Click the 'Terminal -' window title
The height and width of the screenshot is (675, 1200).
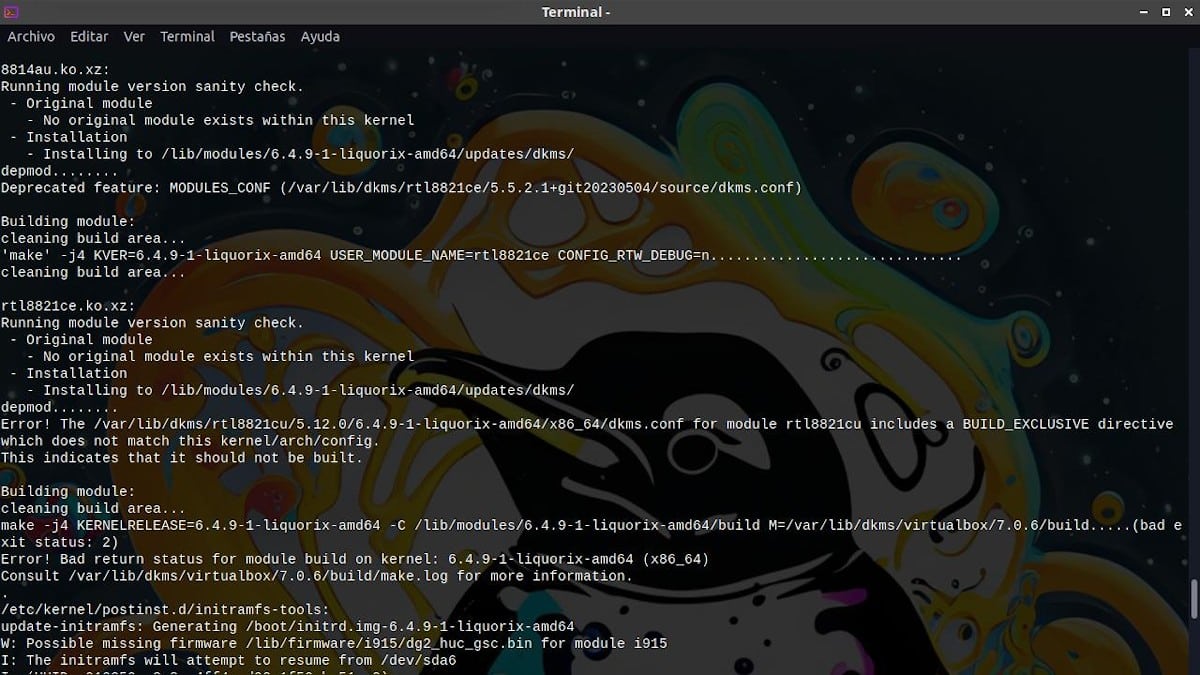pos(576,12)
